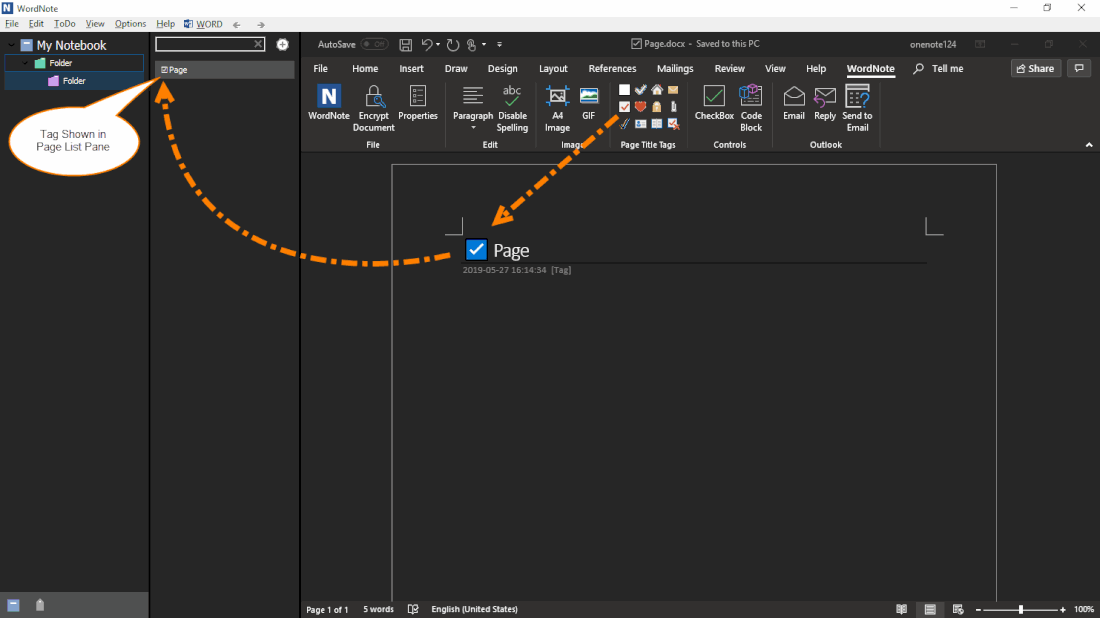Apply the envelope title tag
This screenshot has width=1100, height=618.
tap(673, 90)
